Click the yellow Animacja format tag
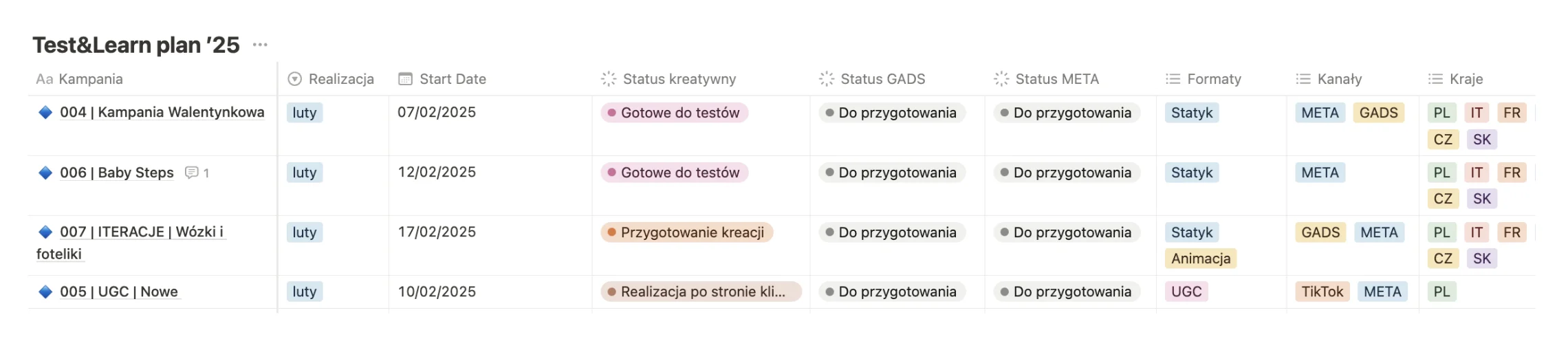Viewport: 1568px width, 341px height. (1201, 258)
